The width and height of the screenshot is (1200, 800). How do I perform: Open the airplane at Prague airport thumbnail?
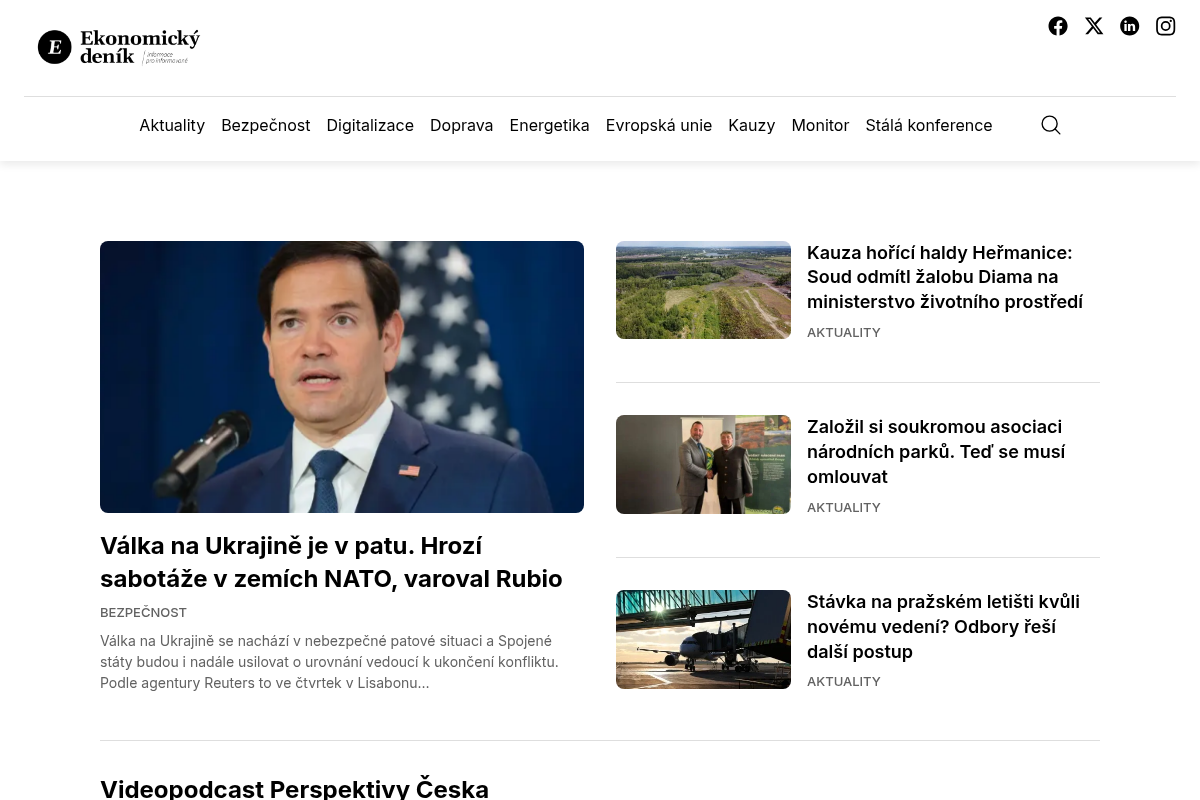[703, 639]
